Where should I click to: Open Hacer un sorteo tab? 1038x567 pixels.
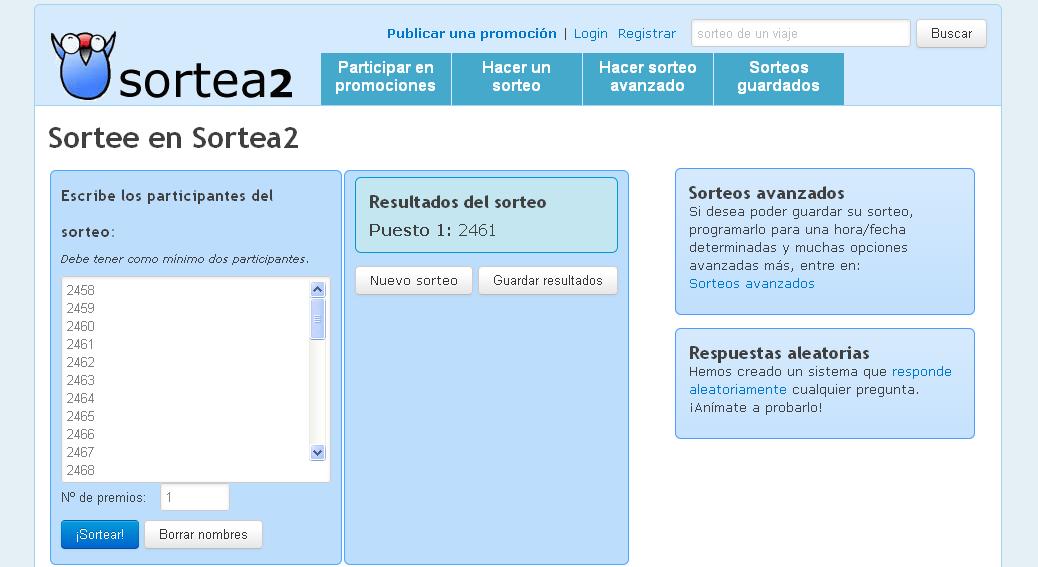point(516,77)
